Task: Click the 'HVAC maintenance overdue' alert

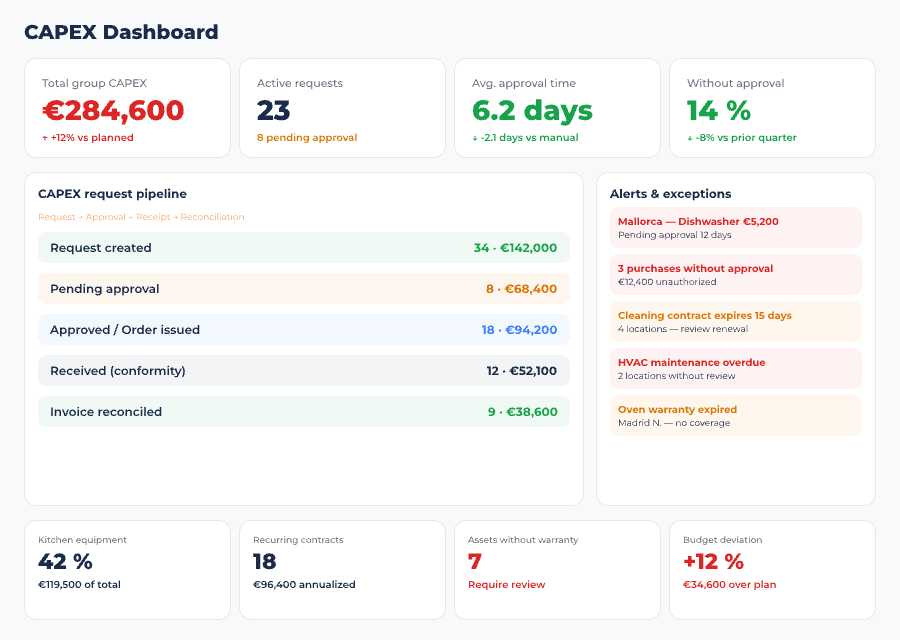Action: 735,368
